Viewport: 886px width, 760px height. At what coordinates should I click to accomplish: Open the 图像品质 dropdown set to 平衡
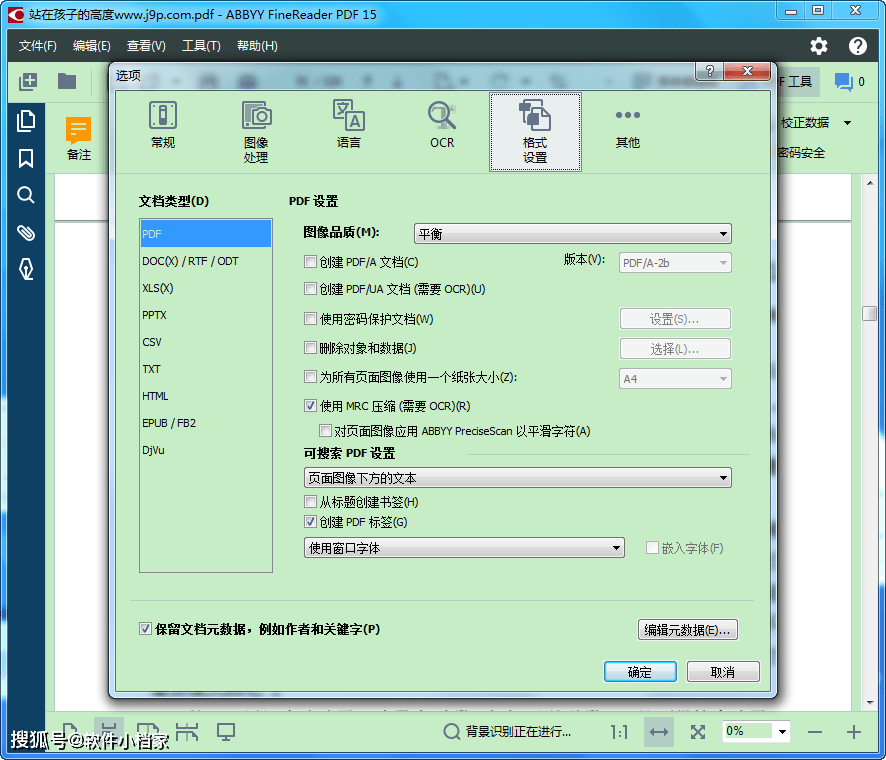[573, 233]
